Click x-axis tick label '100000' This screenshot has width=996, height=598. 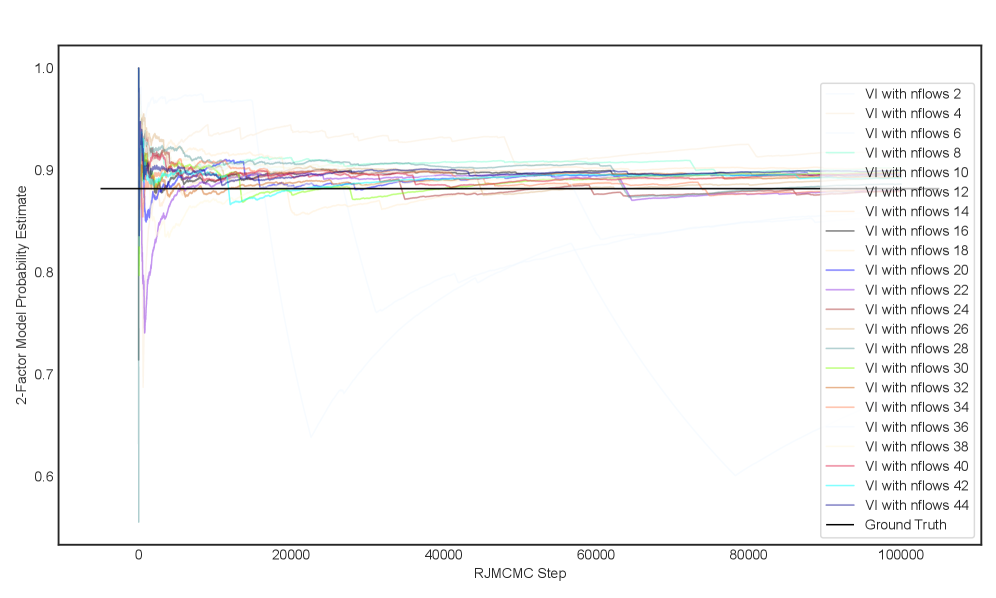(x=901, y=555)
